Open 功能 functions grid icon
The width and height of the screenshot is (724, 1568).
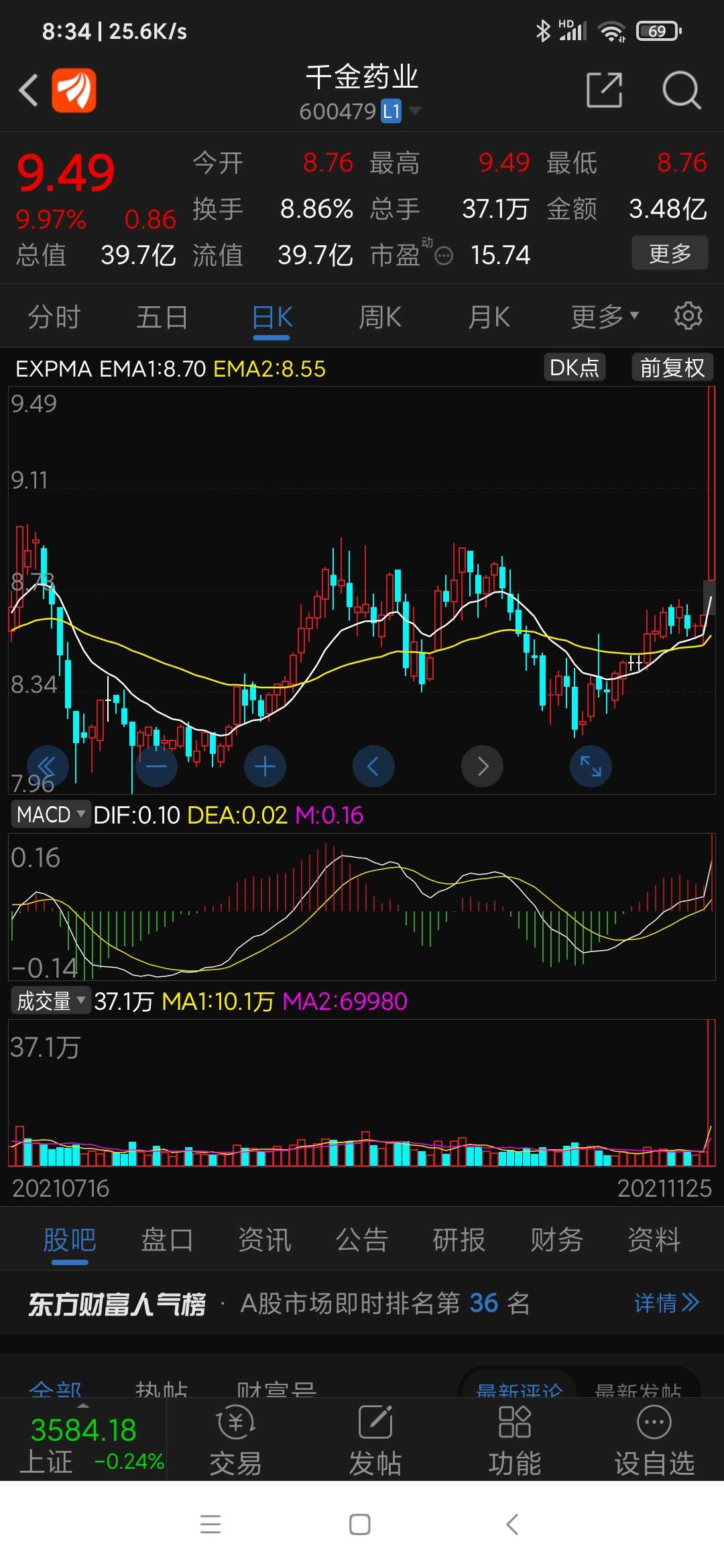515,1441
